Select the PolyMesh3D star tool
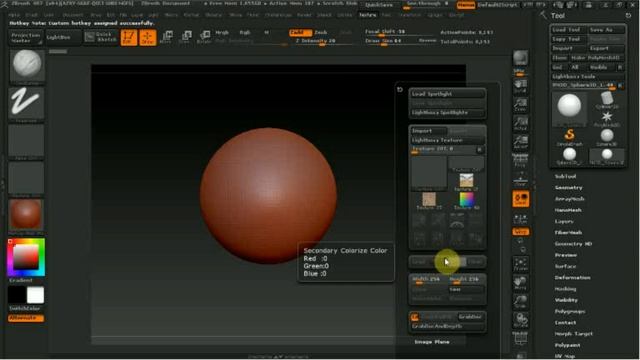 tap(607, 119)
